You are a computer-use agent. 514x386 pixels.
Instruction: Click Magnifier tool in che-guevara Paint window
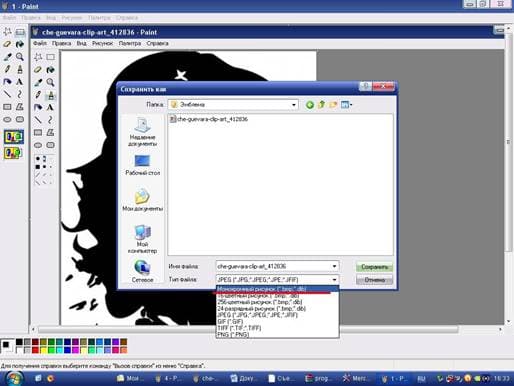click(50, 82)
